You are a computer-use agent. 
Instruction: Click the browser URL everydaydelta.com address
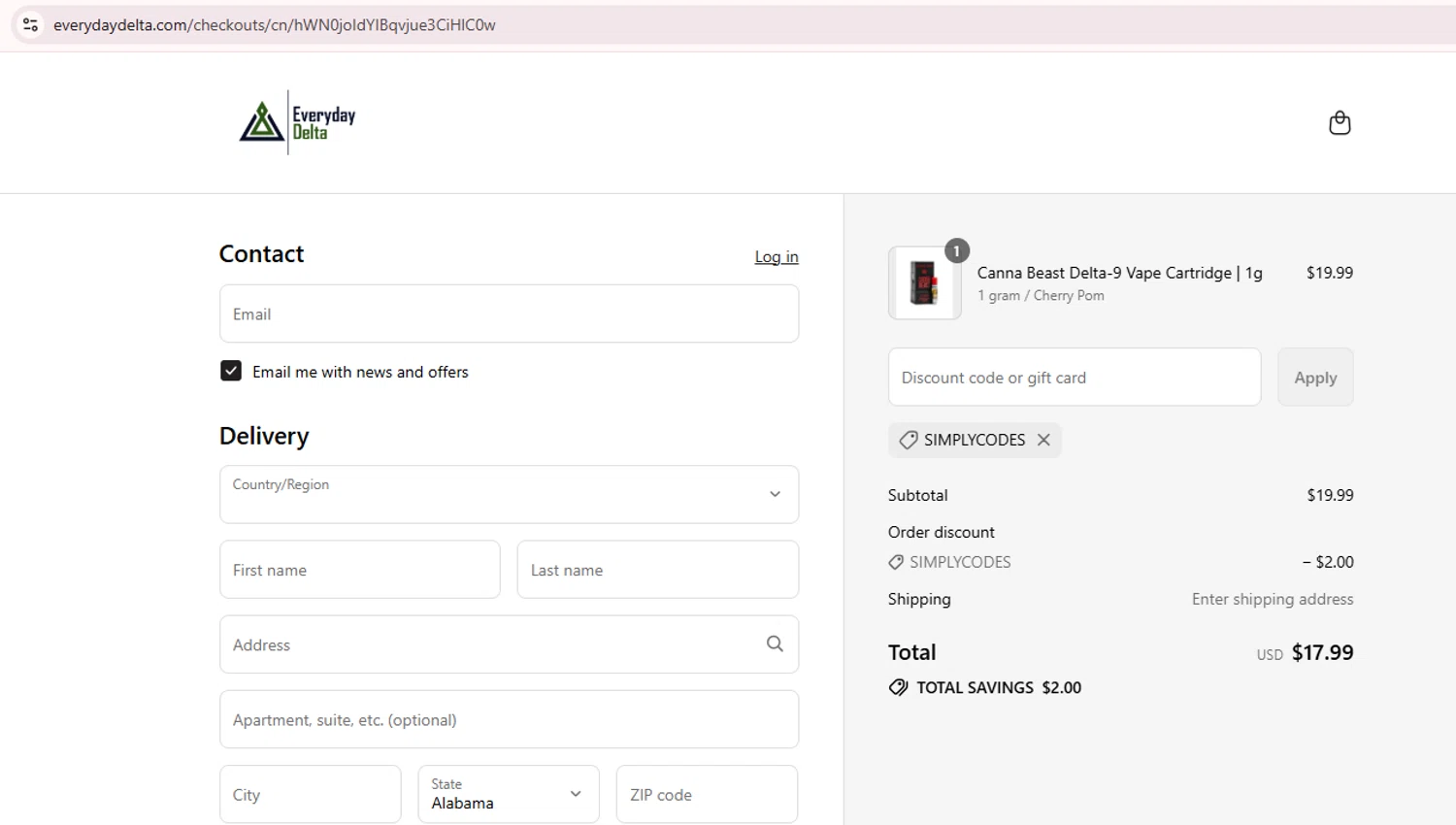click(275, 25)
